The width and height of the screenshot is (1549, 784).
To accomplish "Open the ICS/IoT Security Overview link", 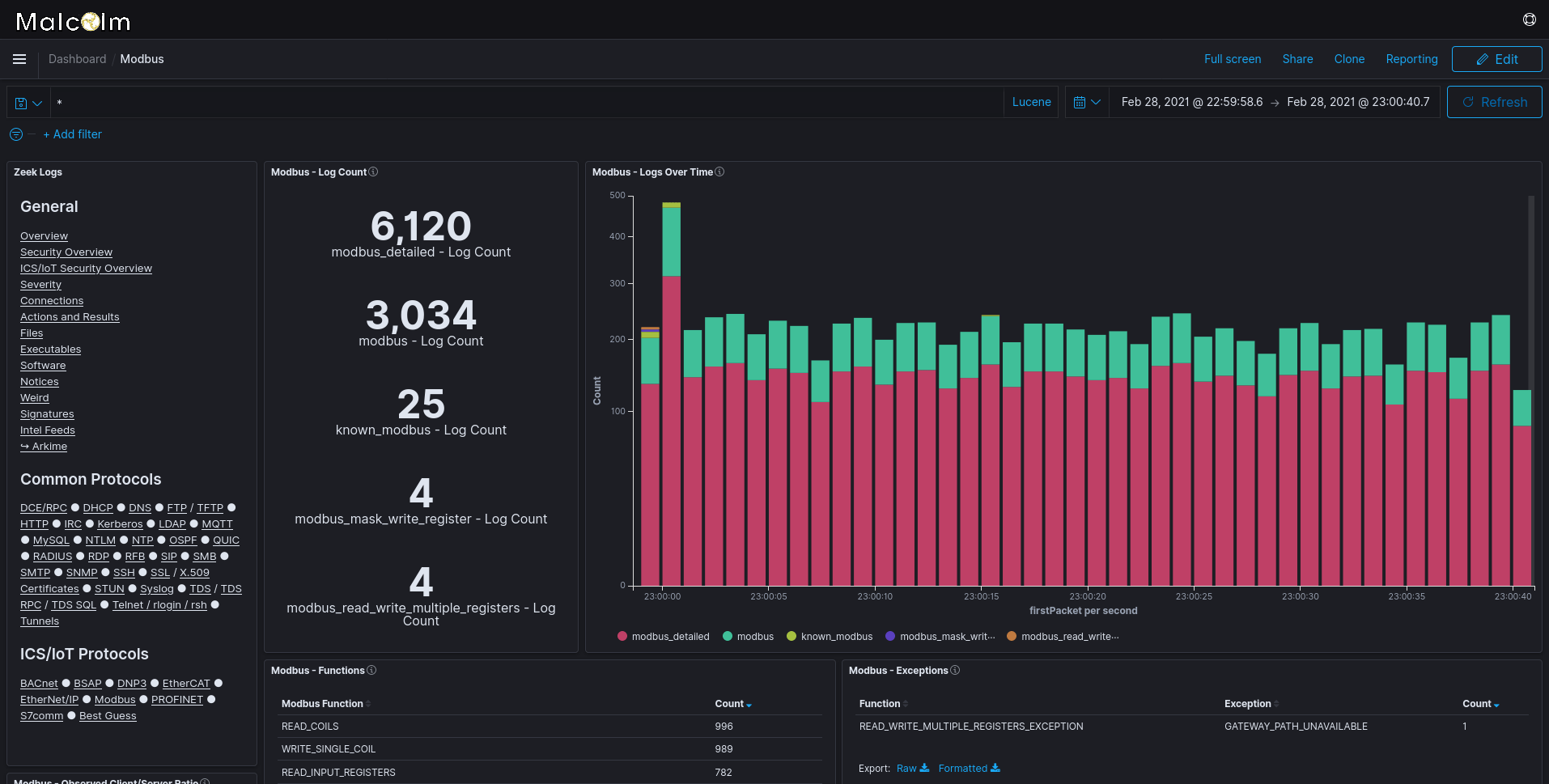I will pyautogui.click(x=86, y=268).
